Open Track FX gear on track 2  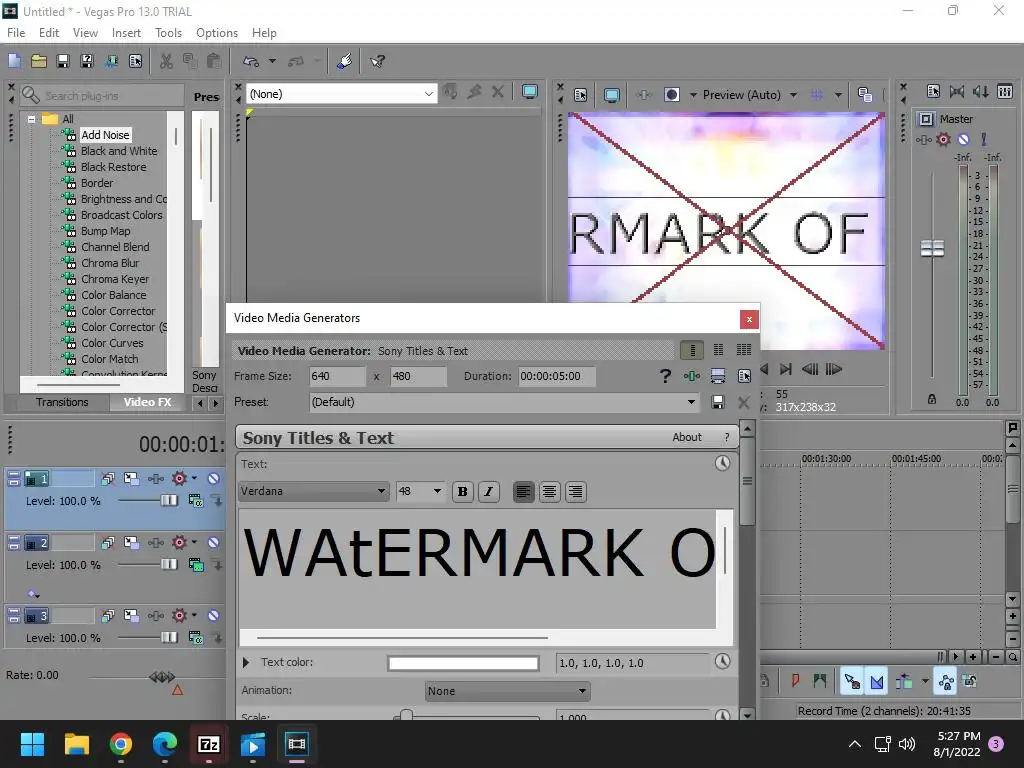180,543
